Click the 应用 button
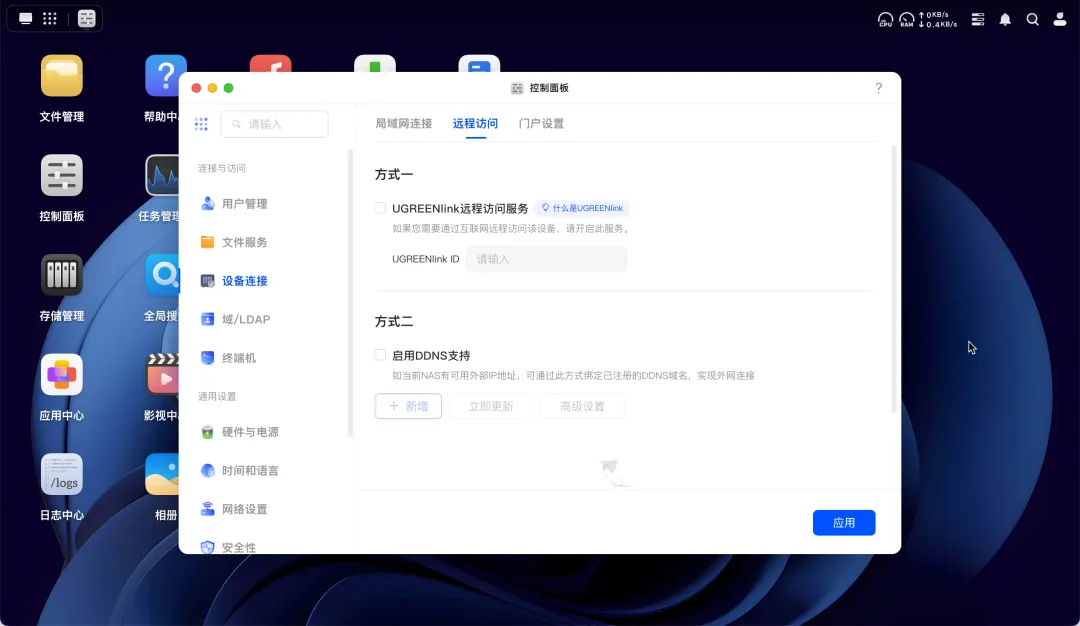 tap(844, 523)
